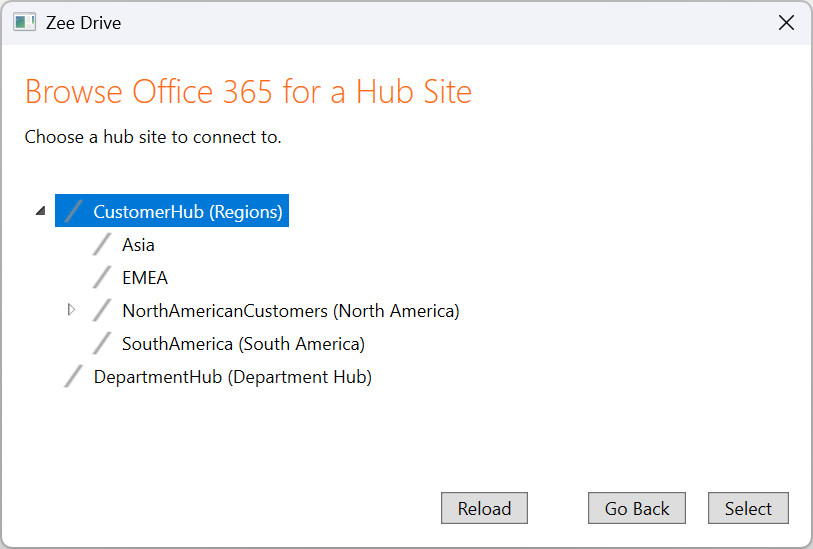Select DepartmentHub (Department Hub)
The height and width of the screenshot is (549, 813).
point(232,377)
